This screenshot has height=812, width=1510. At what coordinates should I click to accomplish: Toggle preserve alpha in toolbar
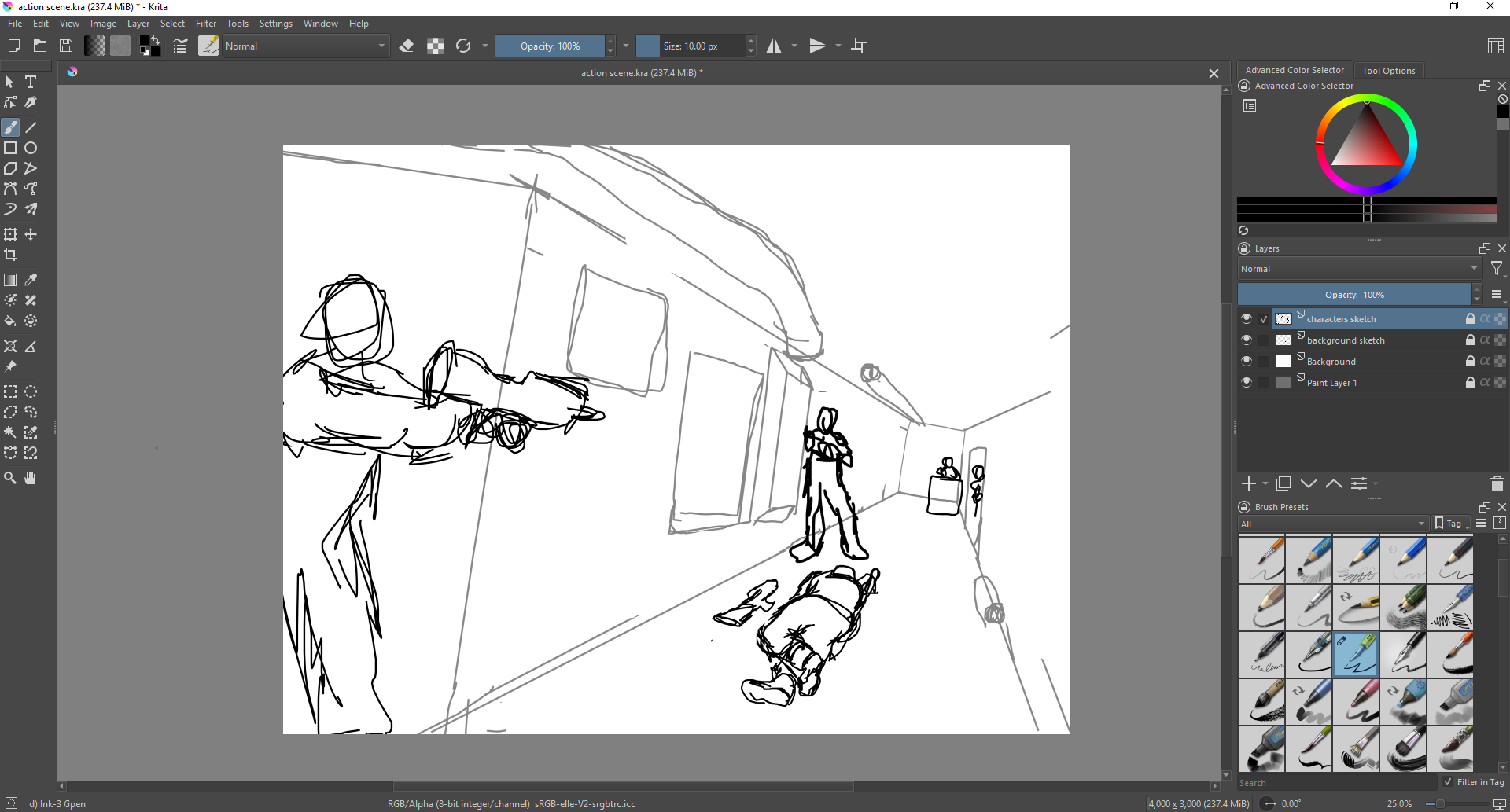(435, 46)
